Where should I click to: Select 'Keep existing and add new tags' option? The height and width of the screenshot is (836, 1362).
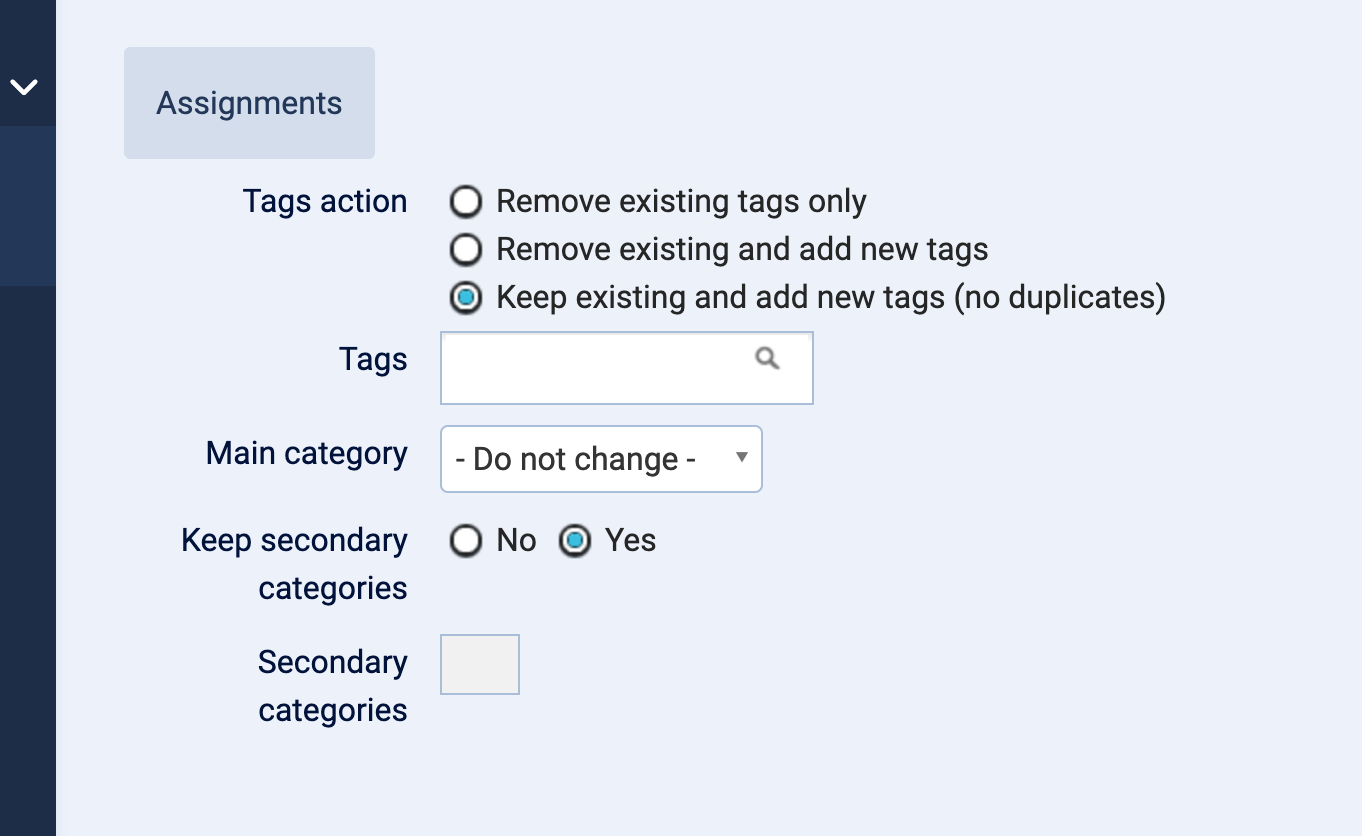pyautogui.click(x=465, y=298)
